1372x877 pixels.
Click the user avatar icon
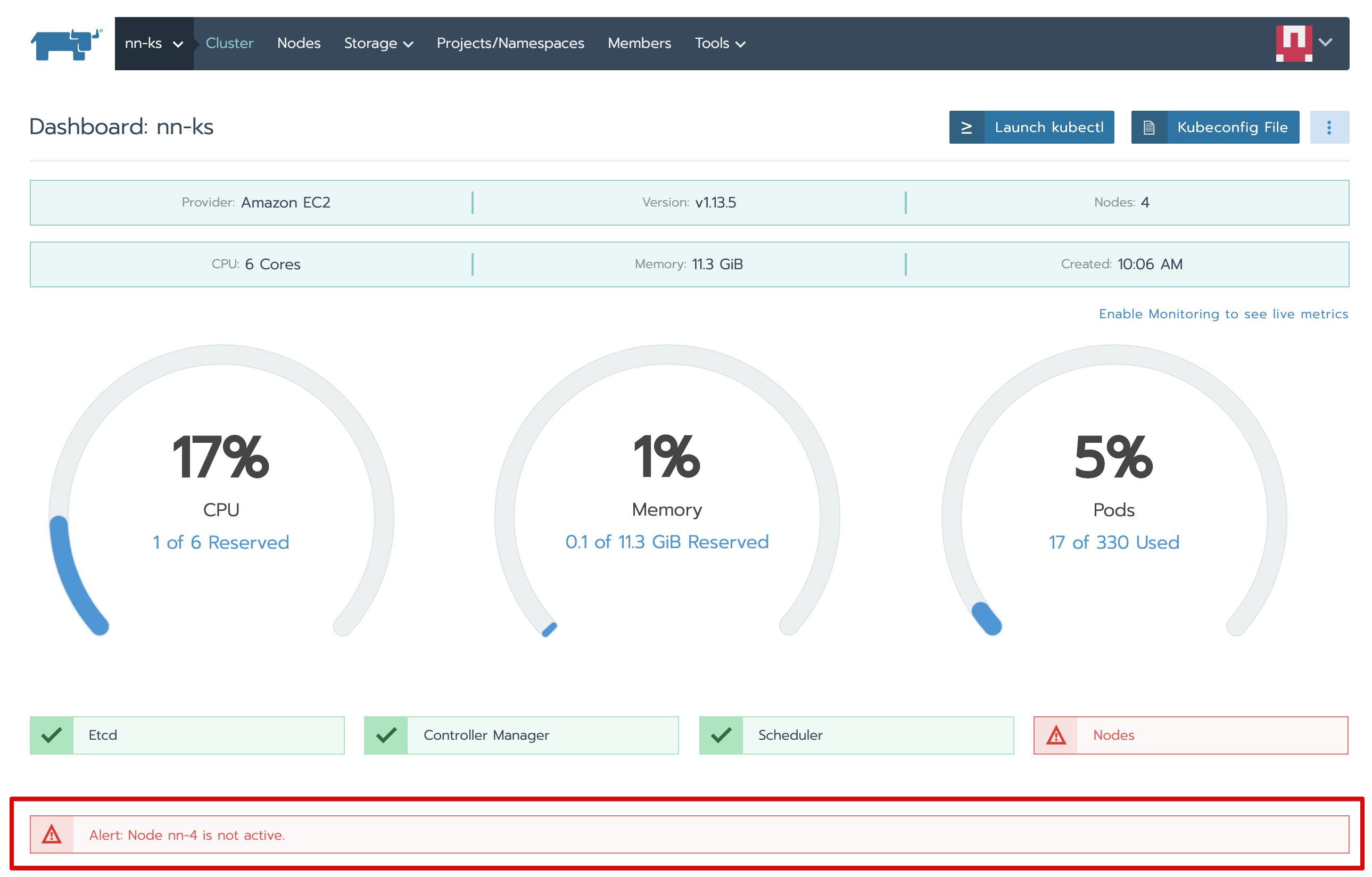coord(1293,43)
